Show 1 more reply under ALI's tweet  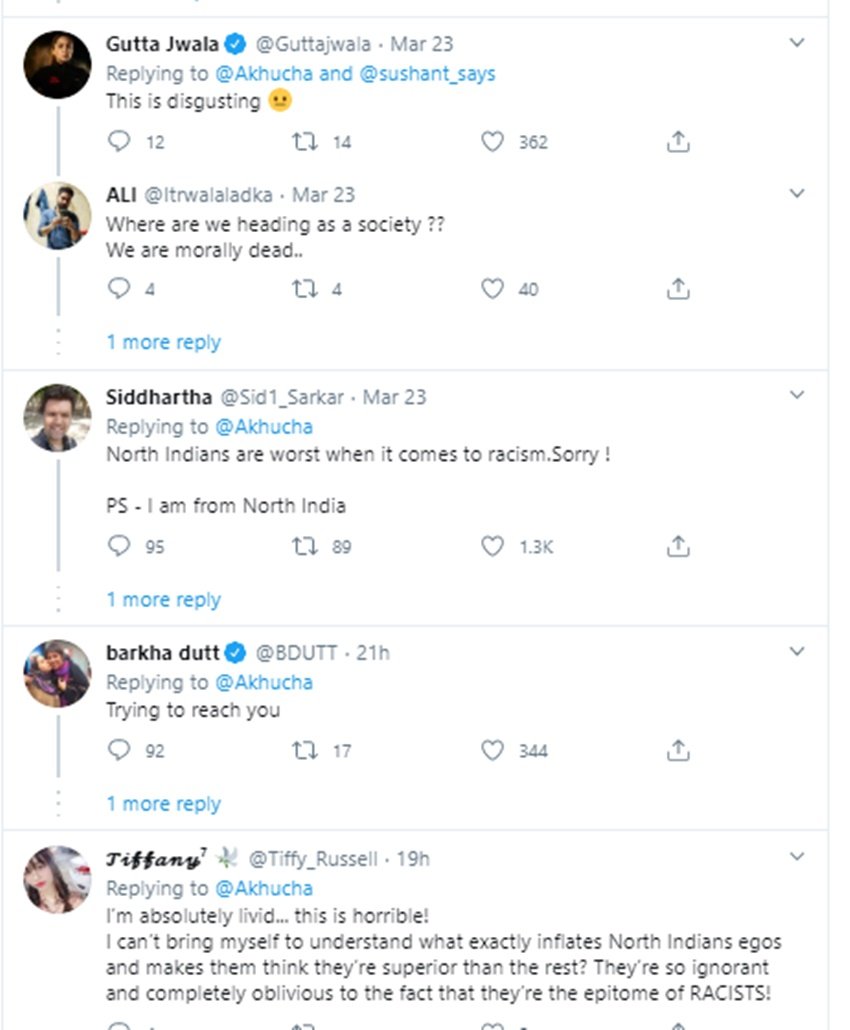pos(163,342)
